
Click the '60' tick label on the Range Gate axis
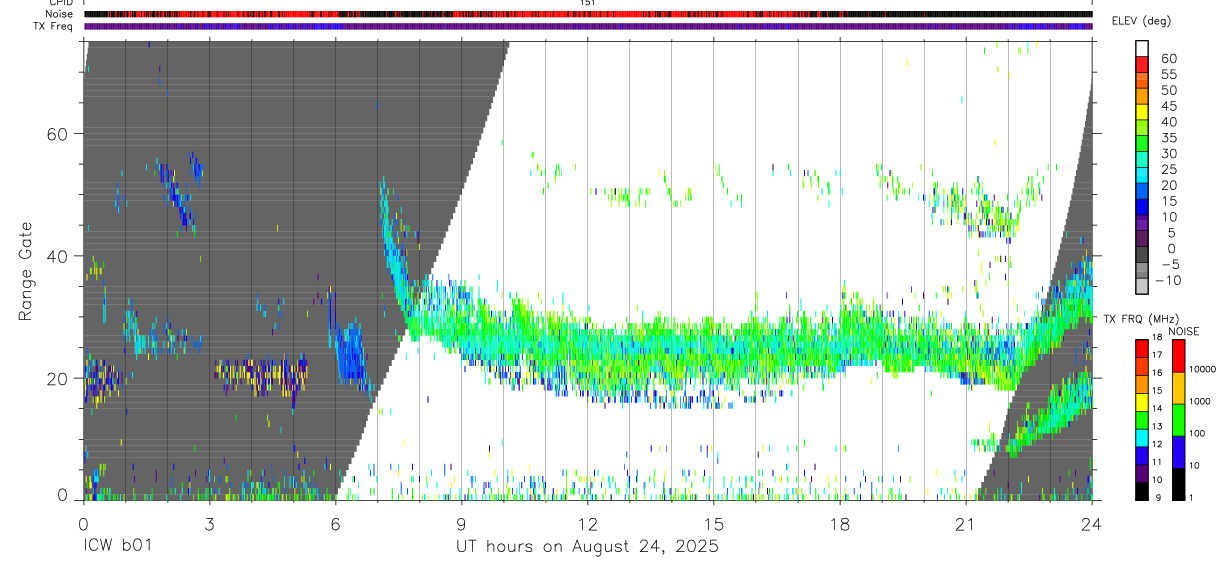pos(58,134)
